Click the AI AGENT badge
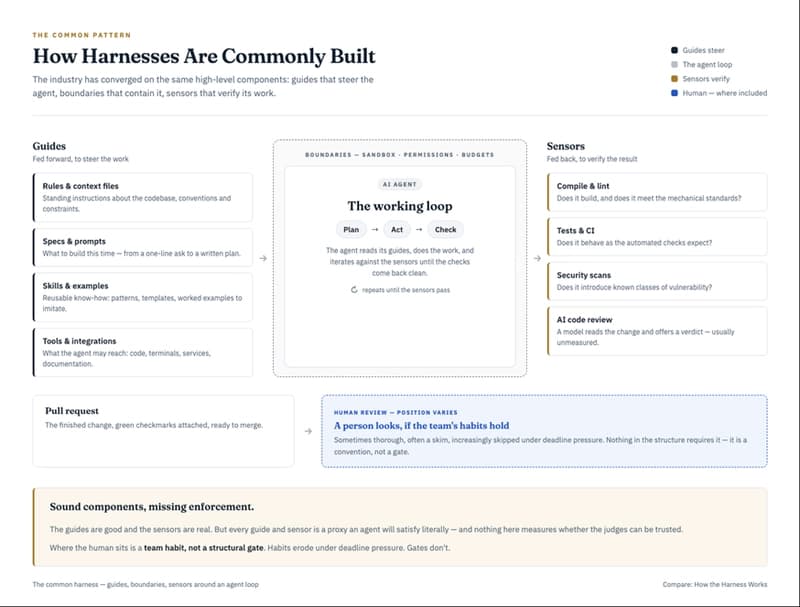This screenshot has width=800, height=607. [399, 185]
